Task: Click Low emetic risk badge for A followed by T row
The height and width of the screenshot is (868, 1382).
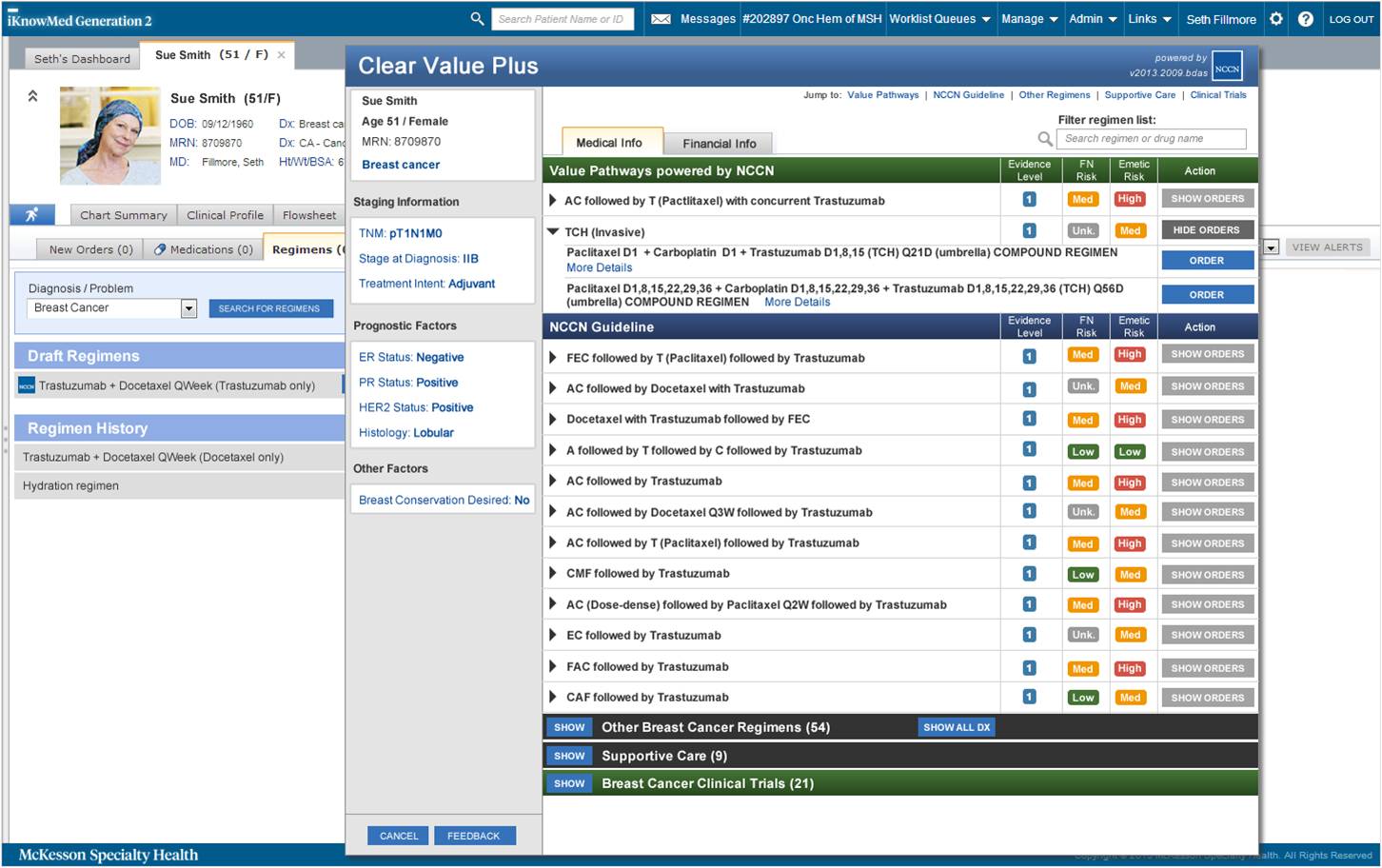Action: click(1130, 452)
